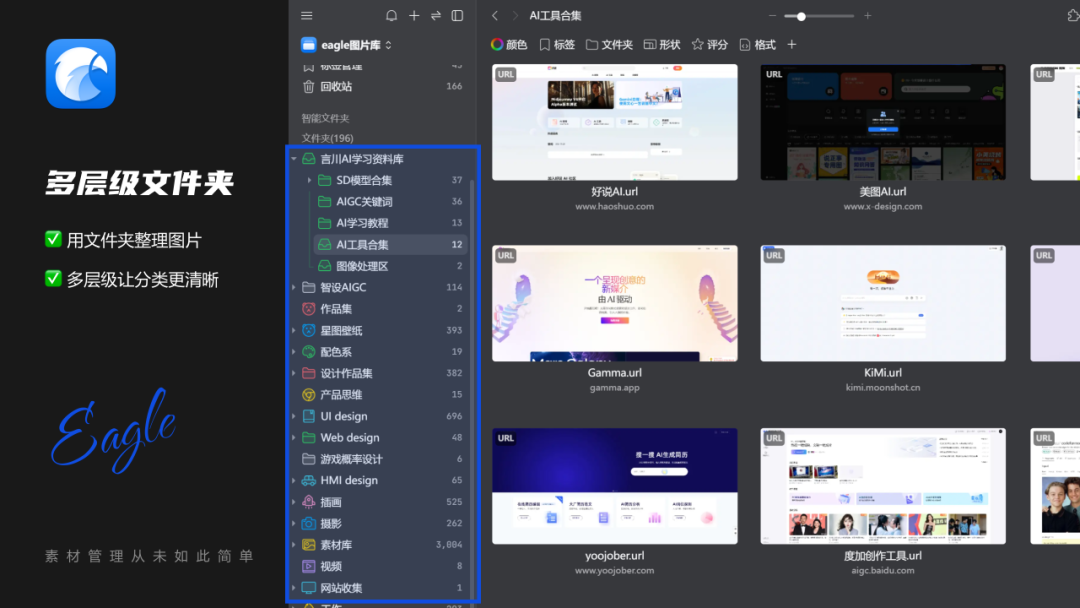Filter by 形状 shape
The image size is (1080, 608).
click(662, 45)
